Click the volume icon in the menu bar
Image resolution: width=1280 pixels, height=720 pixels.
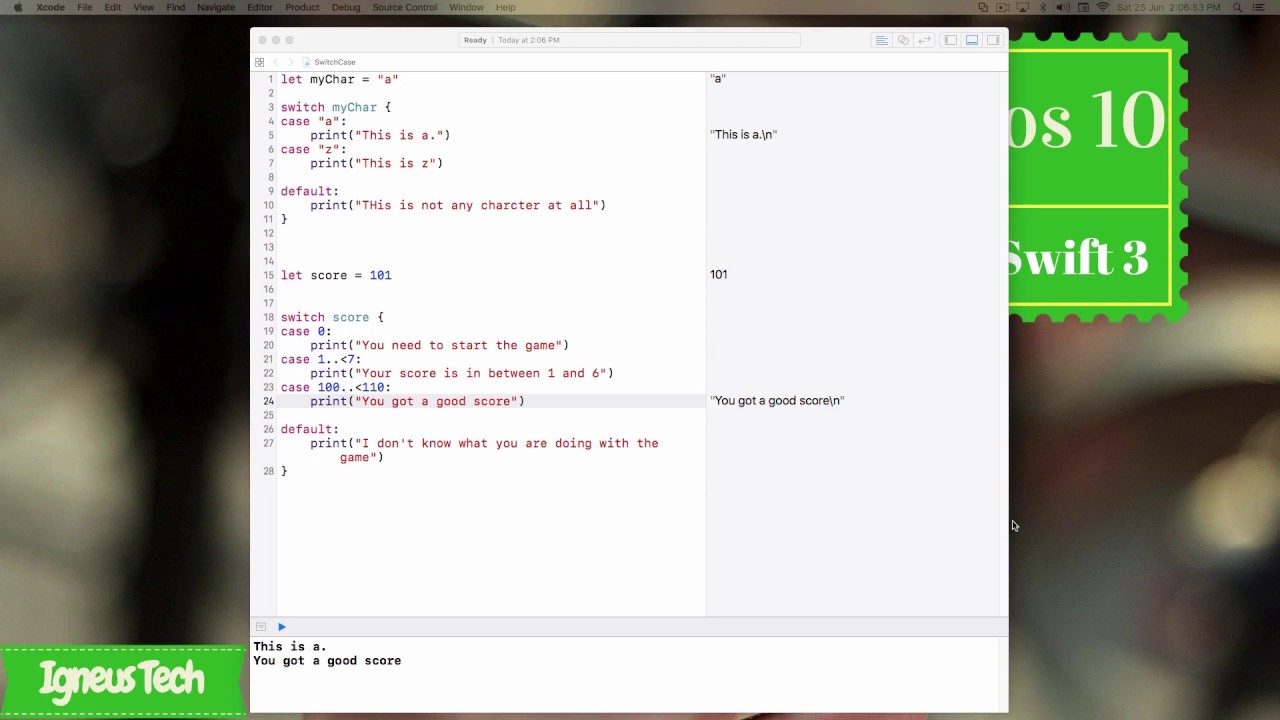point(1063,7)
